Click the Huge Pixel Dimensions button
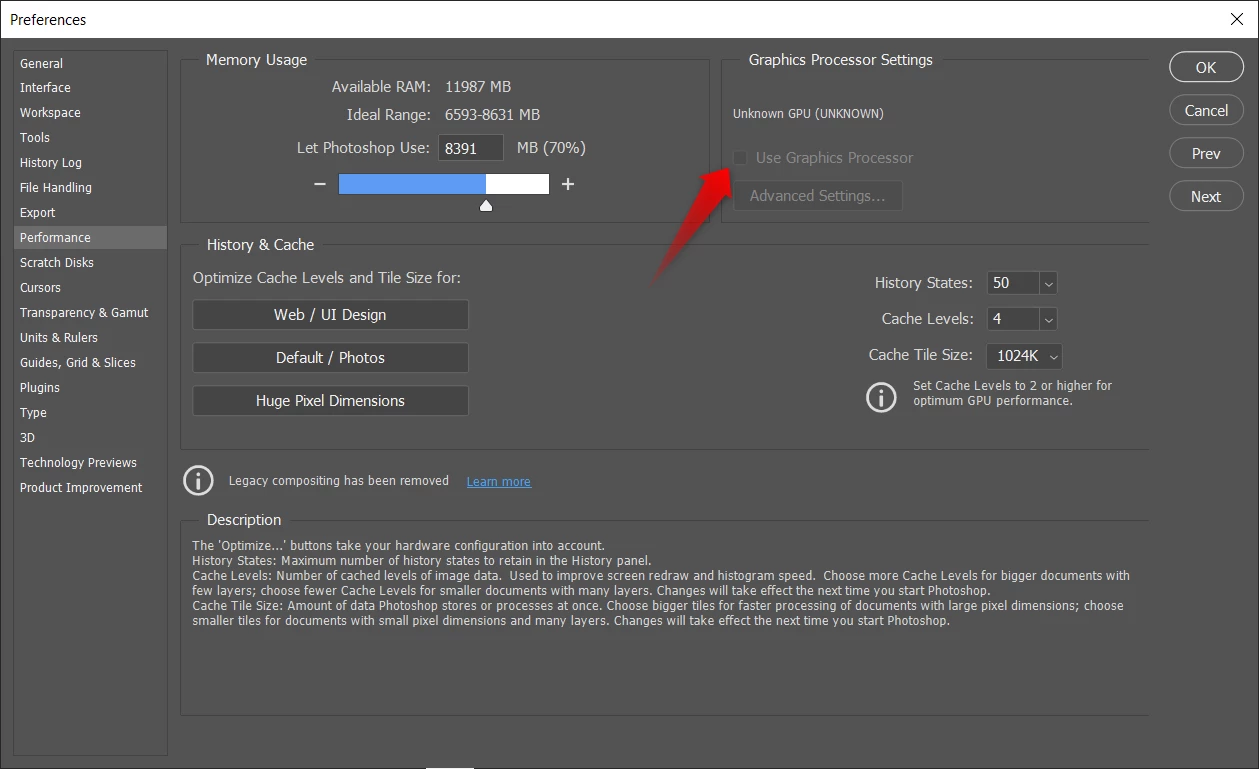1259x769 pixels. 330,401
